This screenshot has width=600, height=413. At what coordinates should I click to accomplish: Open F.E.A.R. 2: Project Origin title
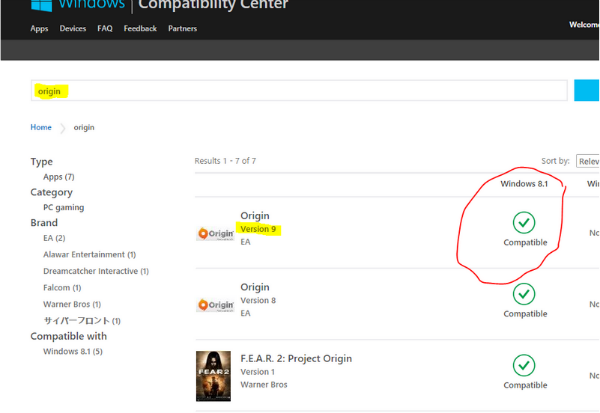click(296, 359)
